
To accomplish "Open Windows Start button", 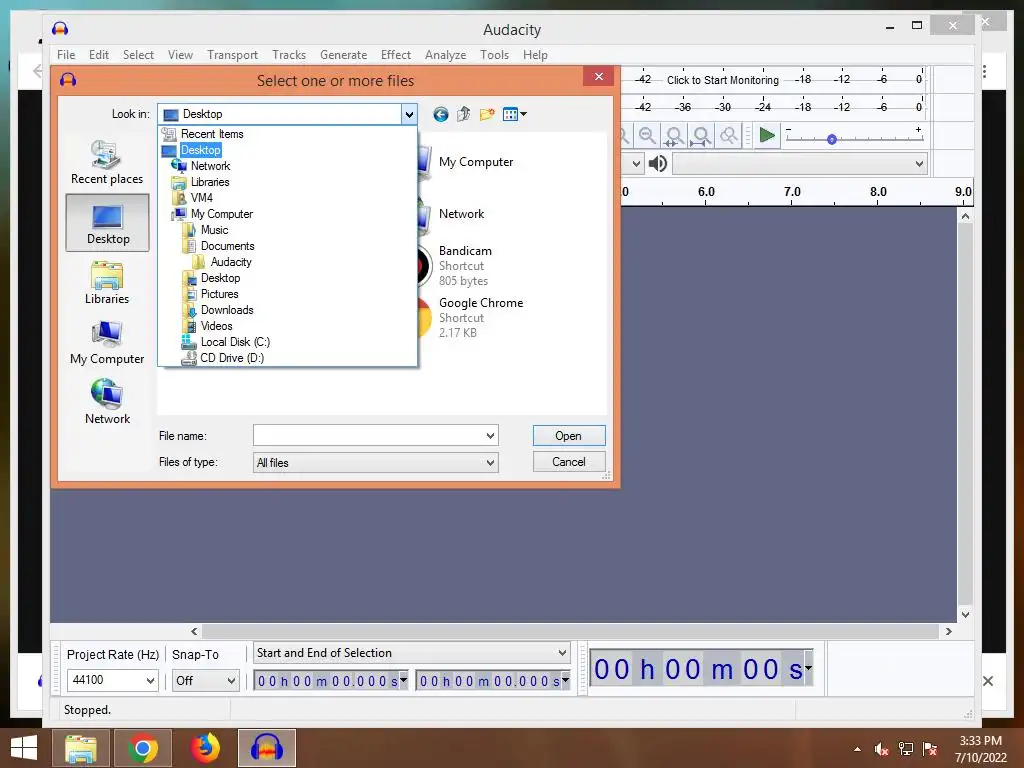I will (24, 748).
